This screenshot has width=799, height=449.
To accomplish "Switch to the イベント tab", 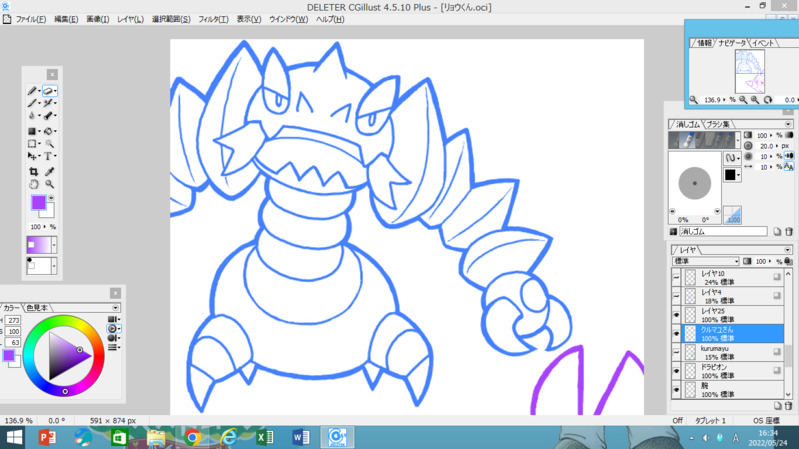I will [763, 43].
